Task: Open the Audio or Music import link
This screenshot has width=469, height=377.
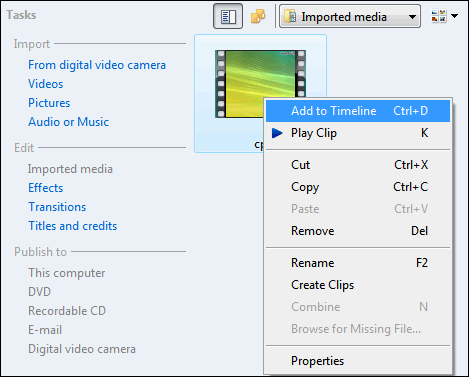Action: pos(68,122)
